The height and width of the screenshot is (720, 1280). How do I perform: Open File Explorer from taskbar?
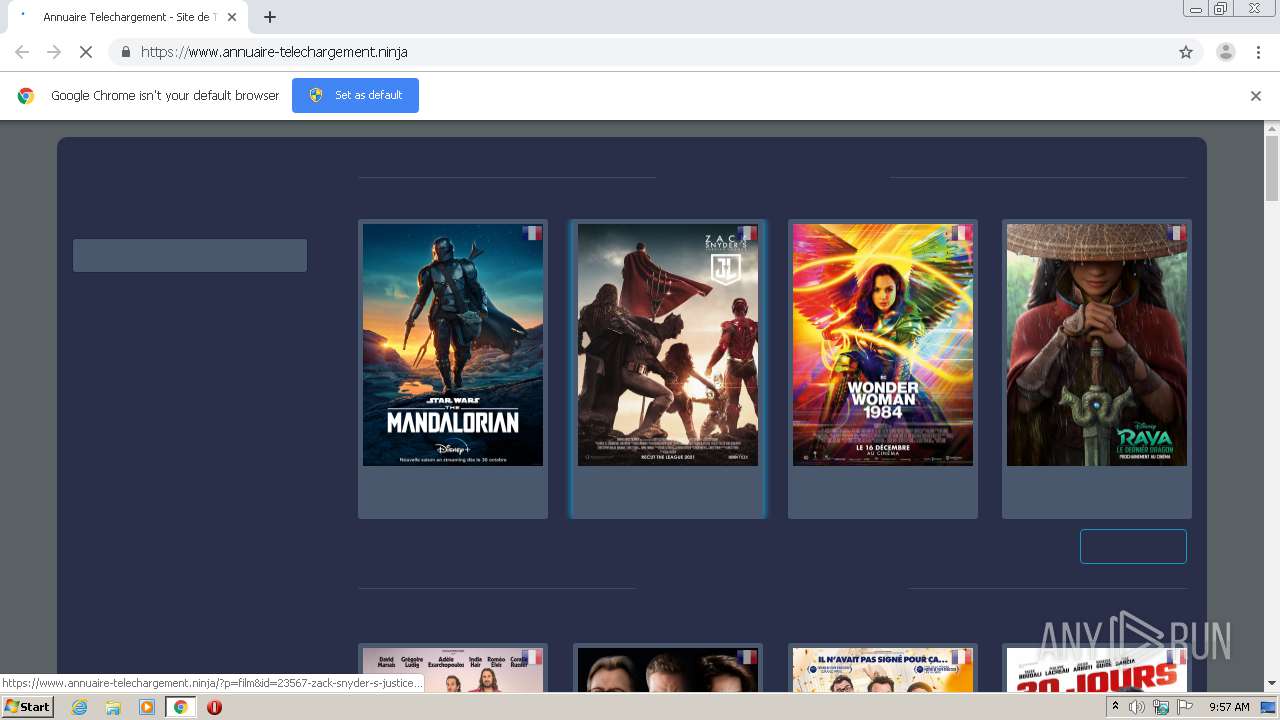pos(113,707)
